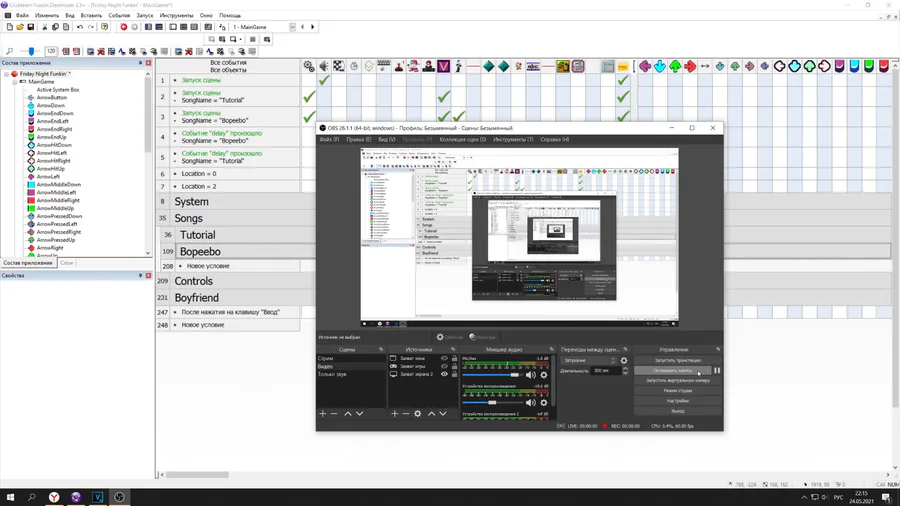
Task: Toggle visibility eye of second OBS source
Action: (444, 366)
